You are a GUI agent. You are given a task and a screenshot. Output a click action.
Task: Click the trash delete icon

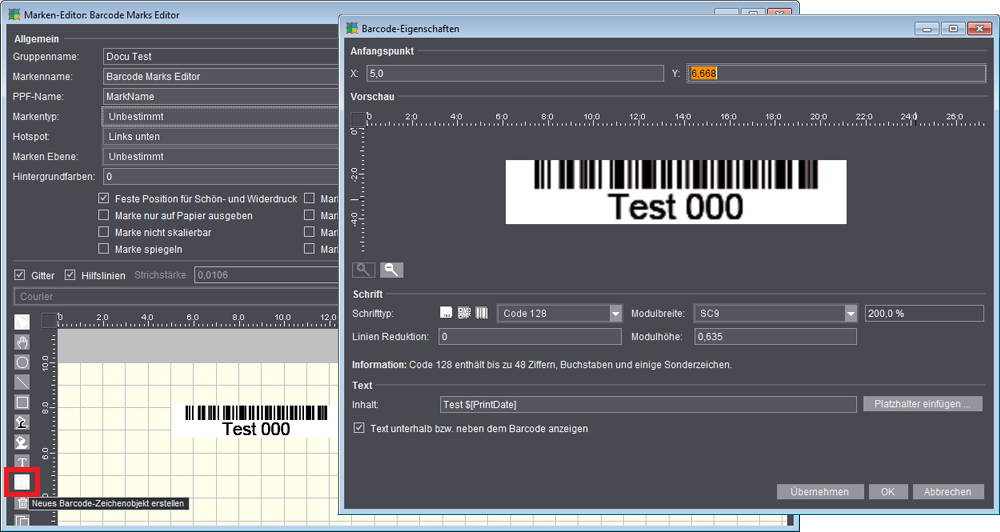tap(22, 503)
